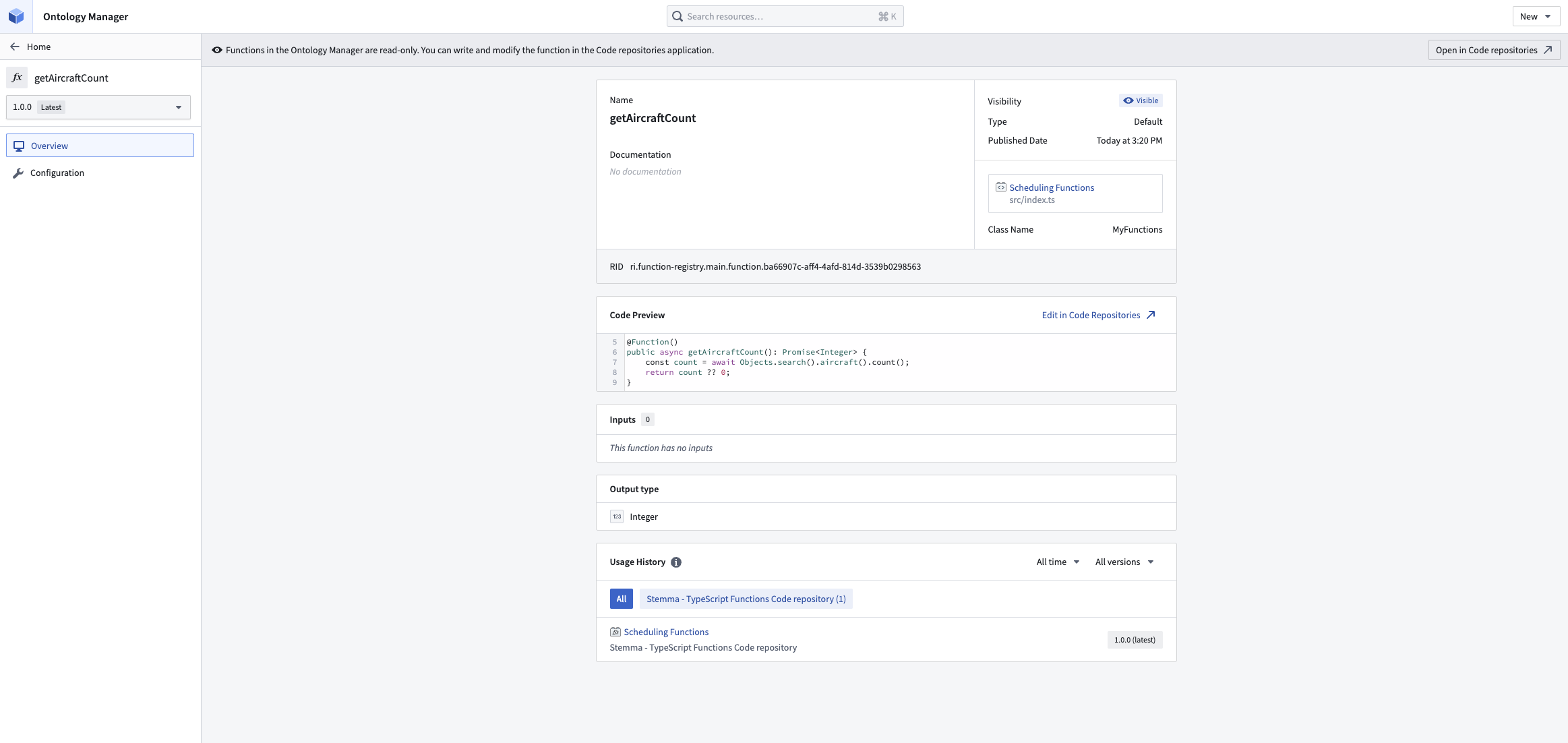
Task: Click This function has no inputs text
Action: (x=661, y=448)
